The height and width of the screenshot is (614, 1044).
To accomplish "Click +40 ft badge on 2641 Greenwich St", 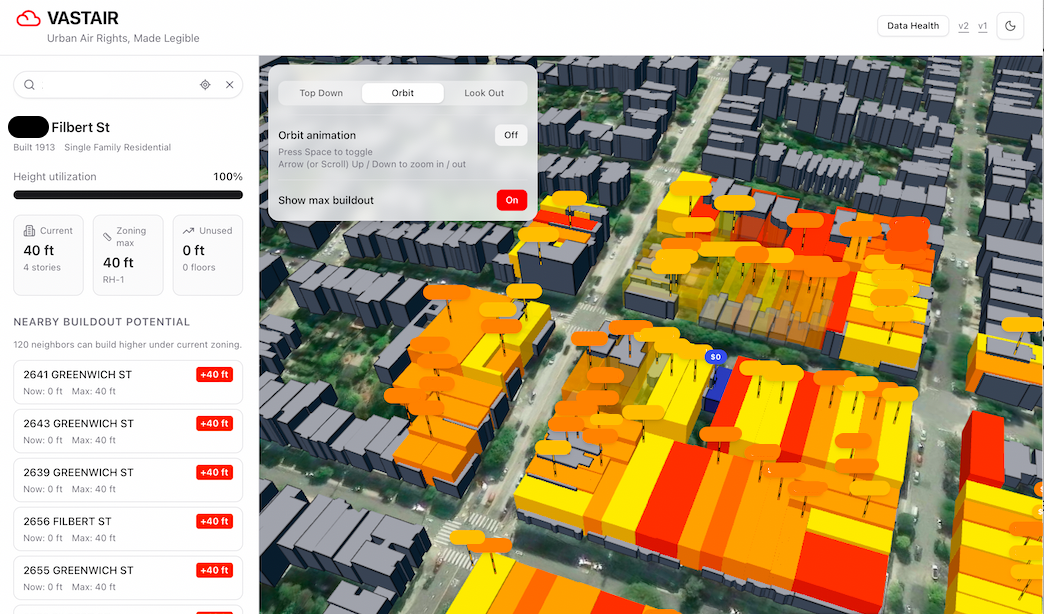I will (214, 374).
